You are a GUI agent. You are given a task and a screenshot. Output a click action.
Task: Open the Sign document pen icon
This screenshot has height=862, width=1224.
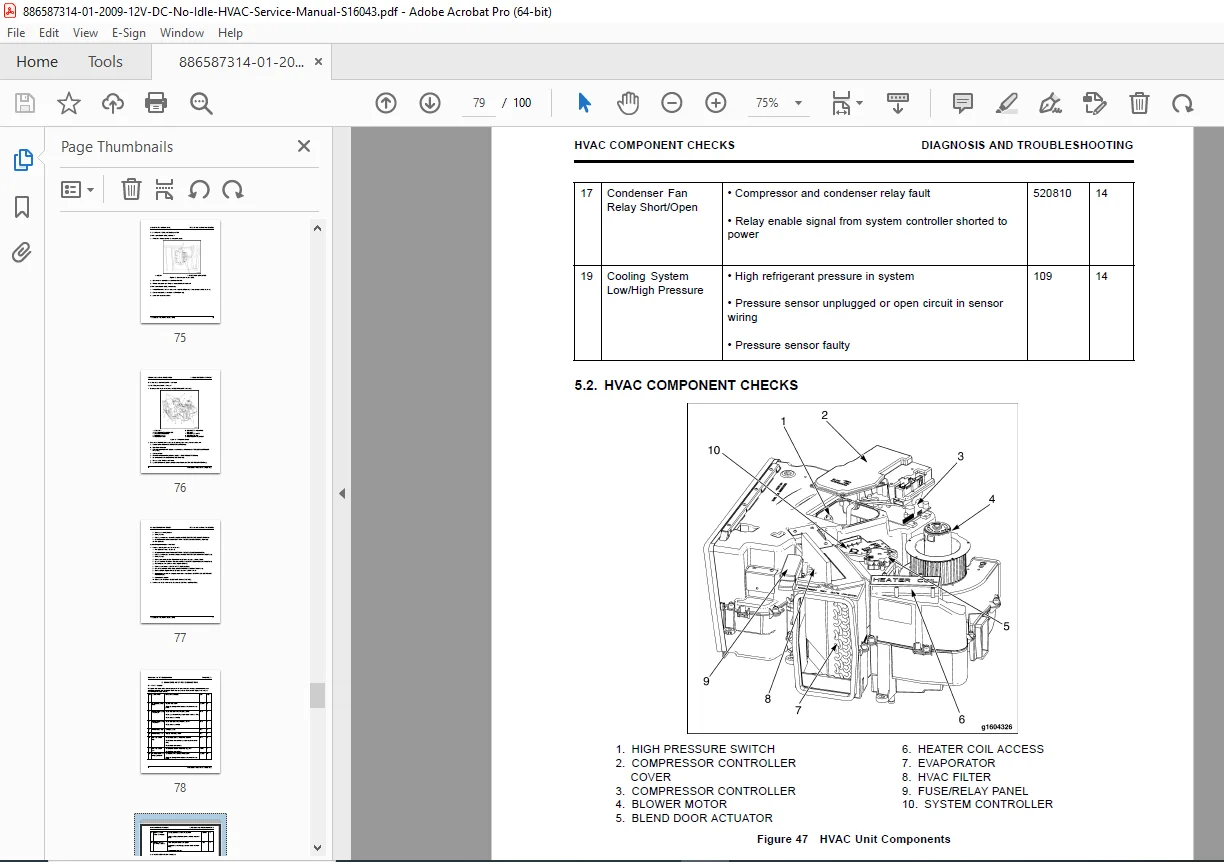1051,103
